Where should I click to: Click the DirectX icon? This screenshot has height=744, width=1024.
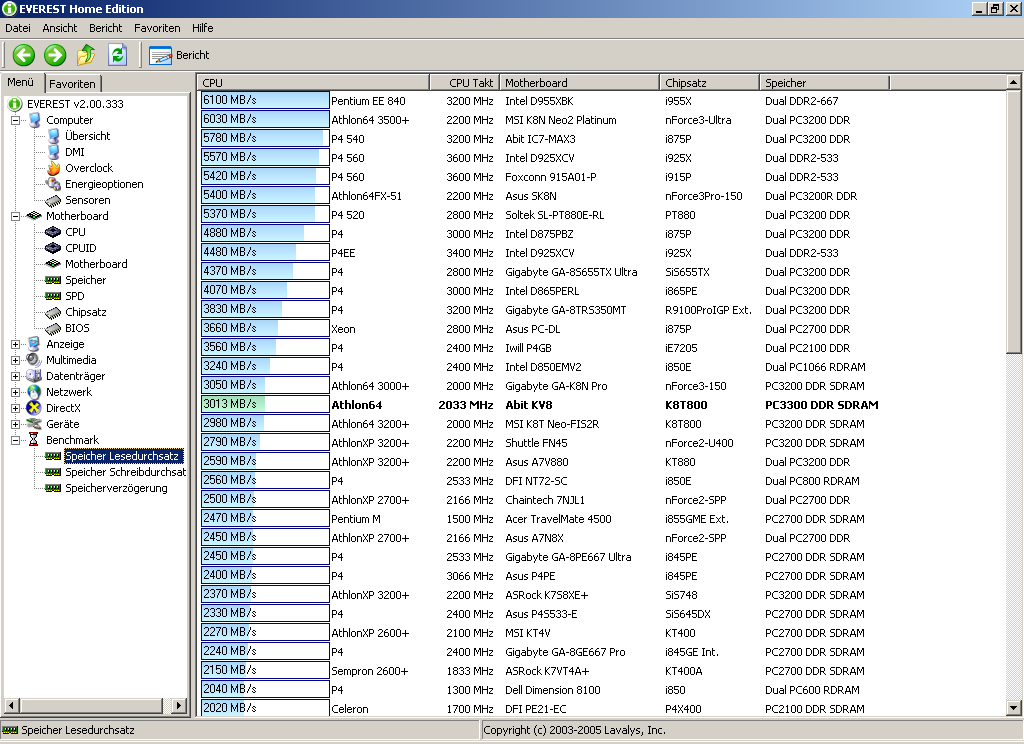point(34,408)
